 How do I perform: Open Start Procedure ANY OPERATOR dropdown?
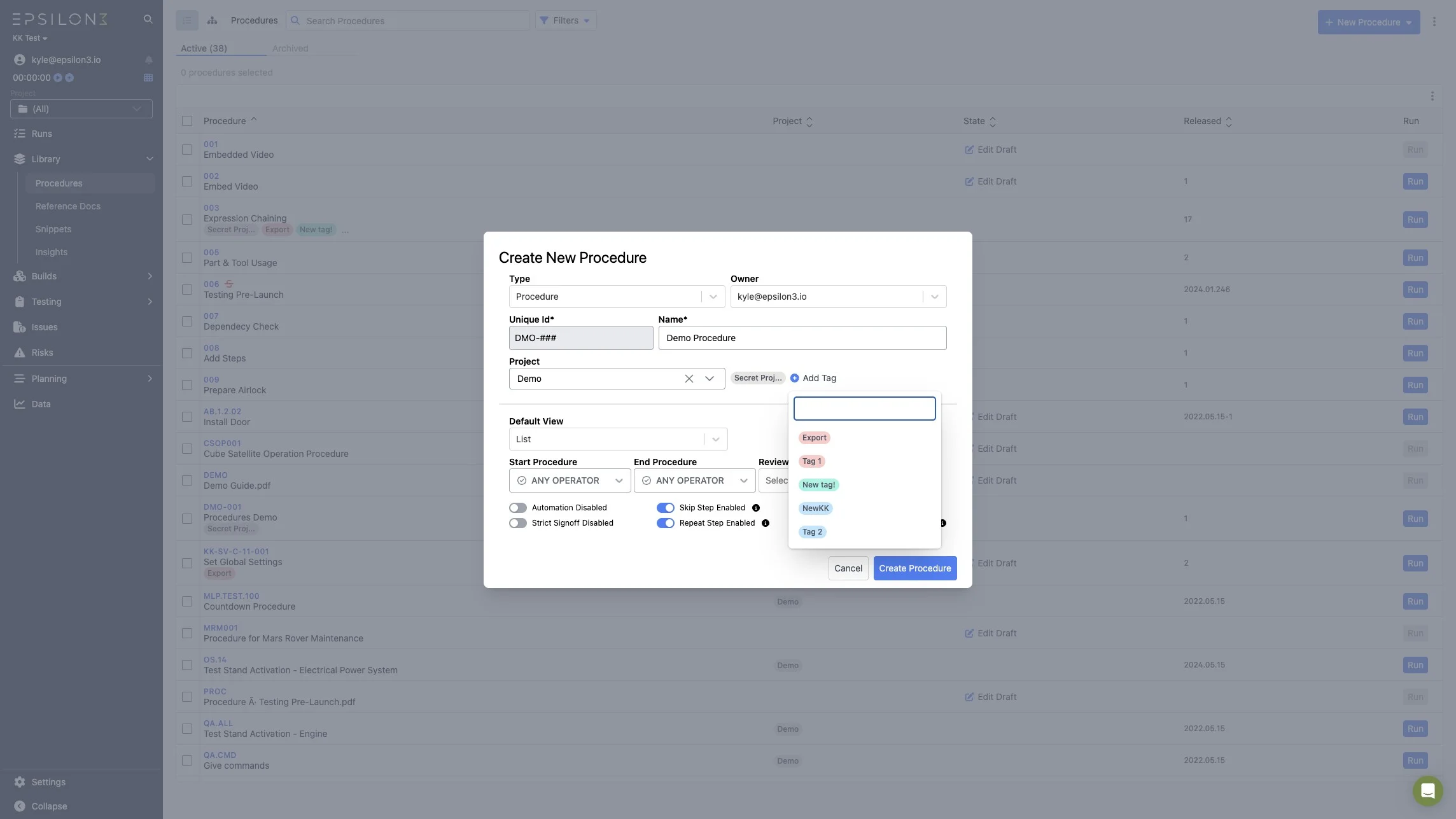pos(570,480)
